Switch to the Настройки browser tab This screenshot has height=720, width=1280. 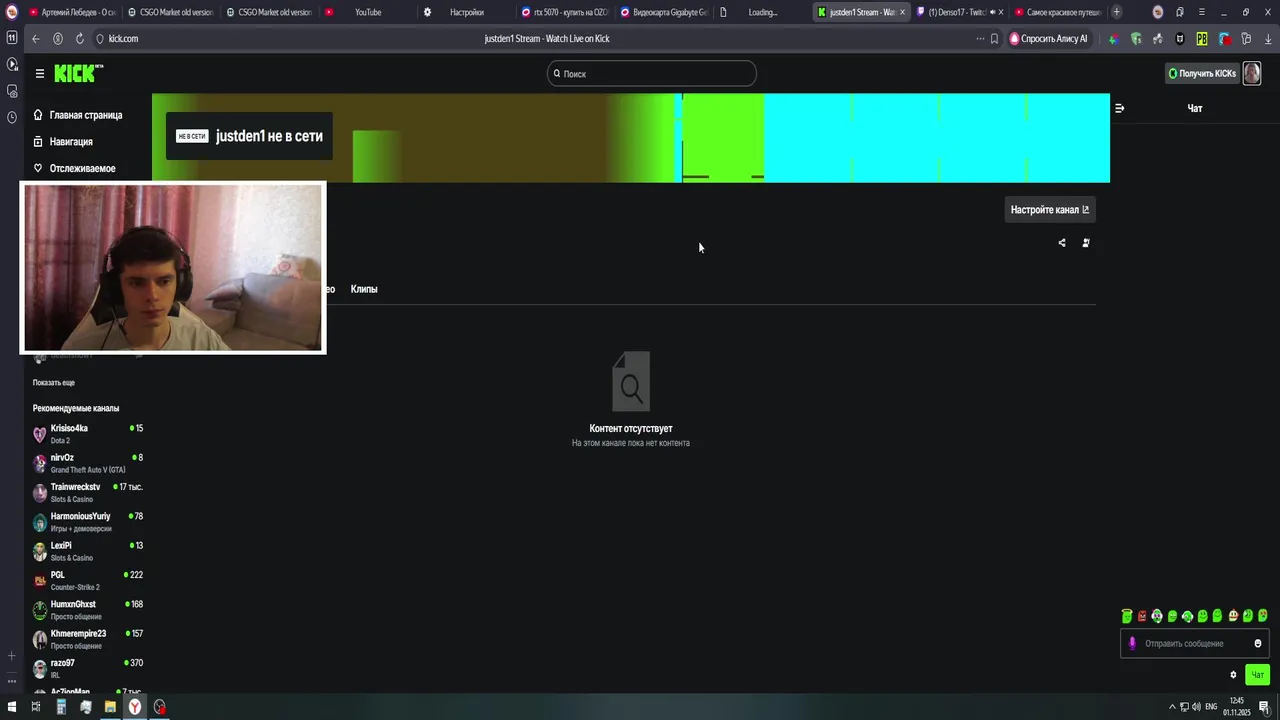click(467, 12)
